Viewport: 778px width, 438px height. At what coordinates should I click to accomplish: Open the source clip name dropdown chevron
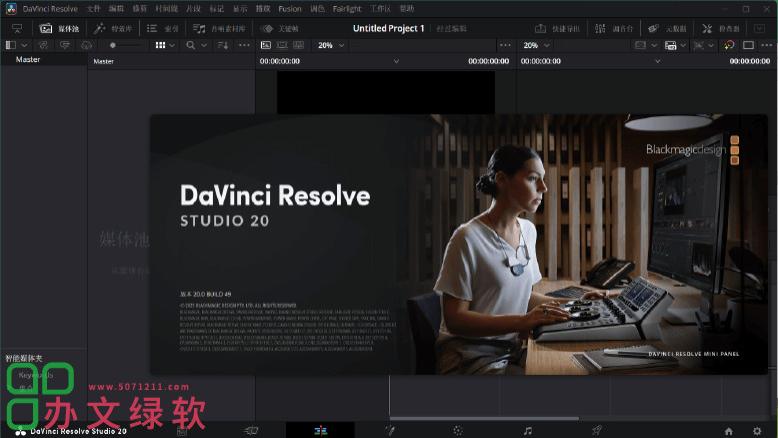[x=396, y=61]
